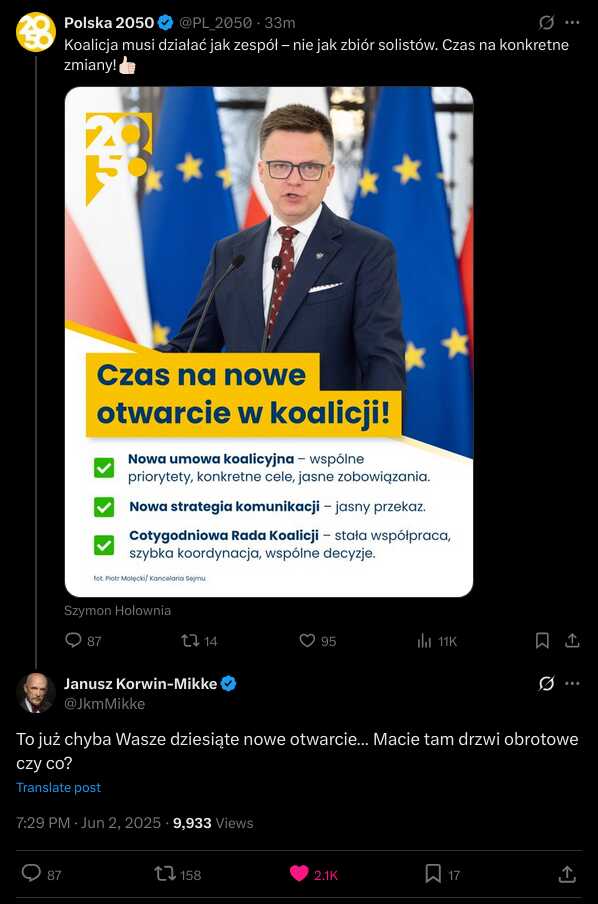Viewport: 598px width, 904px height.
Task: Open more options on Polska 2050 post
Action: coord(572,22)
